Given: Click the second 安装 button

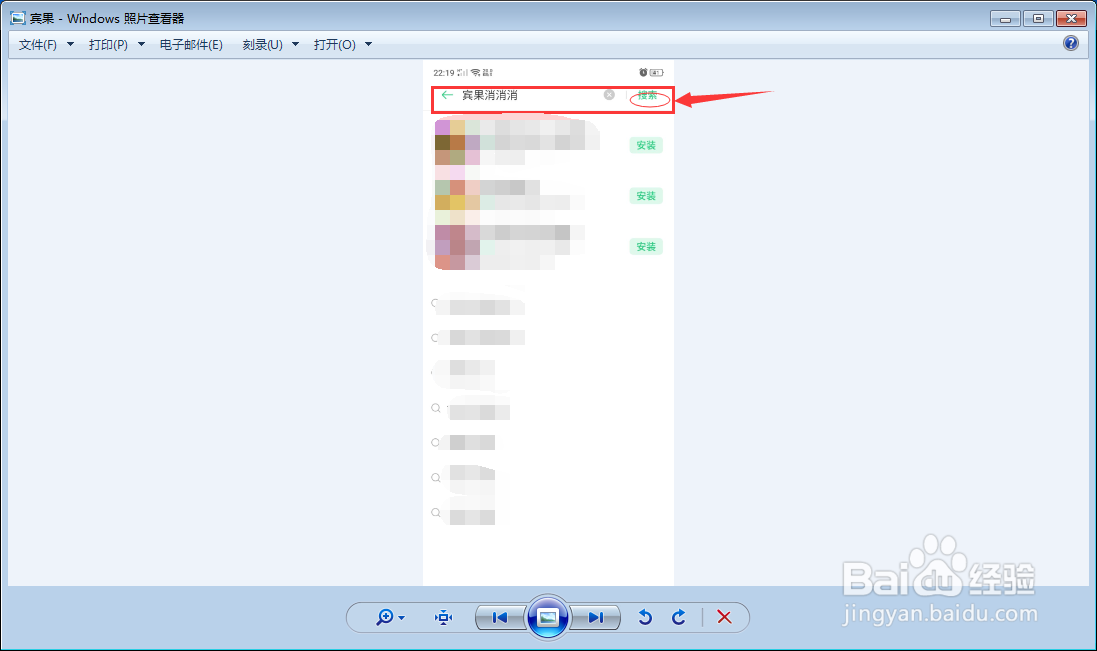Looking at the screenshot, I should (x=646, y=196).
